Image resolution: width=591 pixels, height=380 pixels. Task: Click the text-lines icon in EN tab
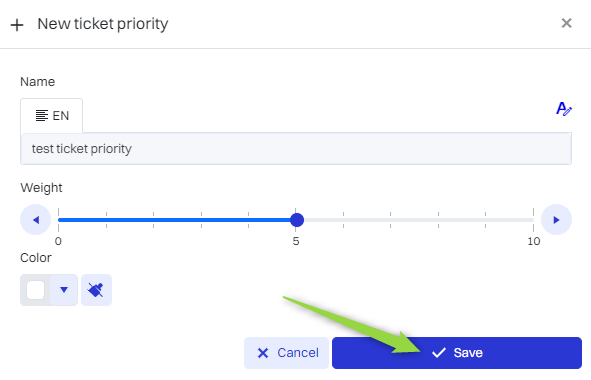41,116
